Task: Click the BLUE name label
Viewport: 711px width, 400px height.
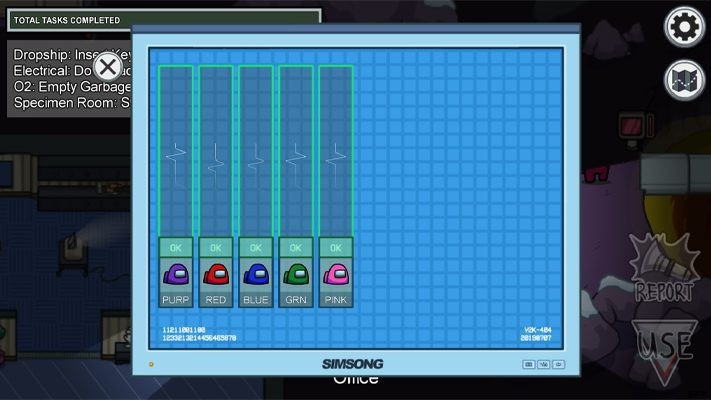Action: (256, 300)
